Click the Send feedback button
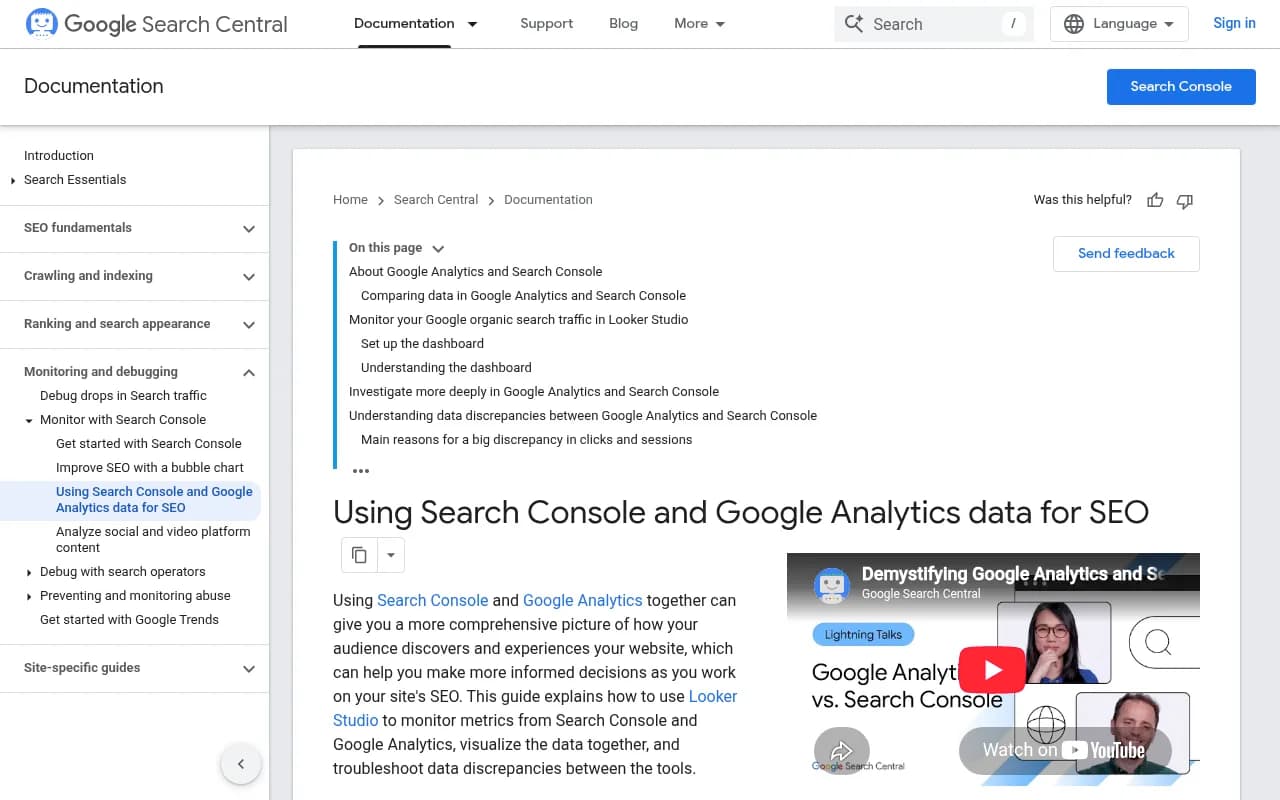The height and width of the screenshot is (800, 1280). pos(1126,254)
